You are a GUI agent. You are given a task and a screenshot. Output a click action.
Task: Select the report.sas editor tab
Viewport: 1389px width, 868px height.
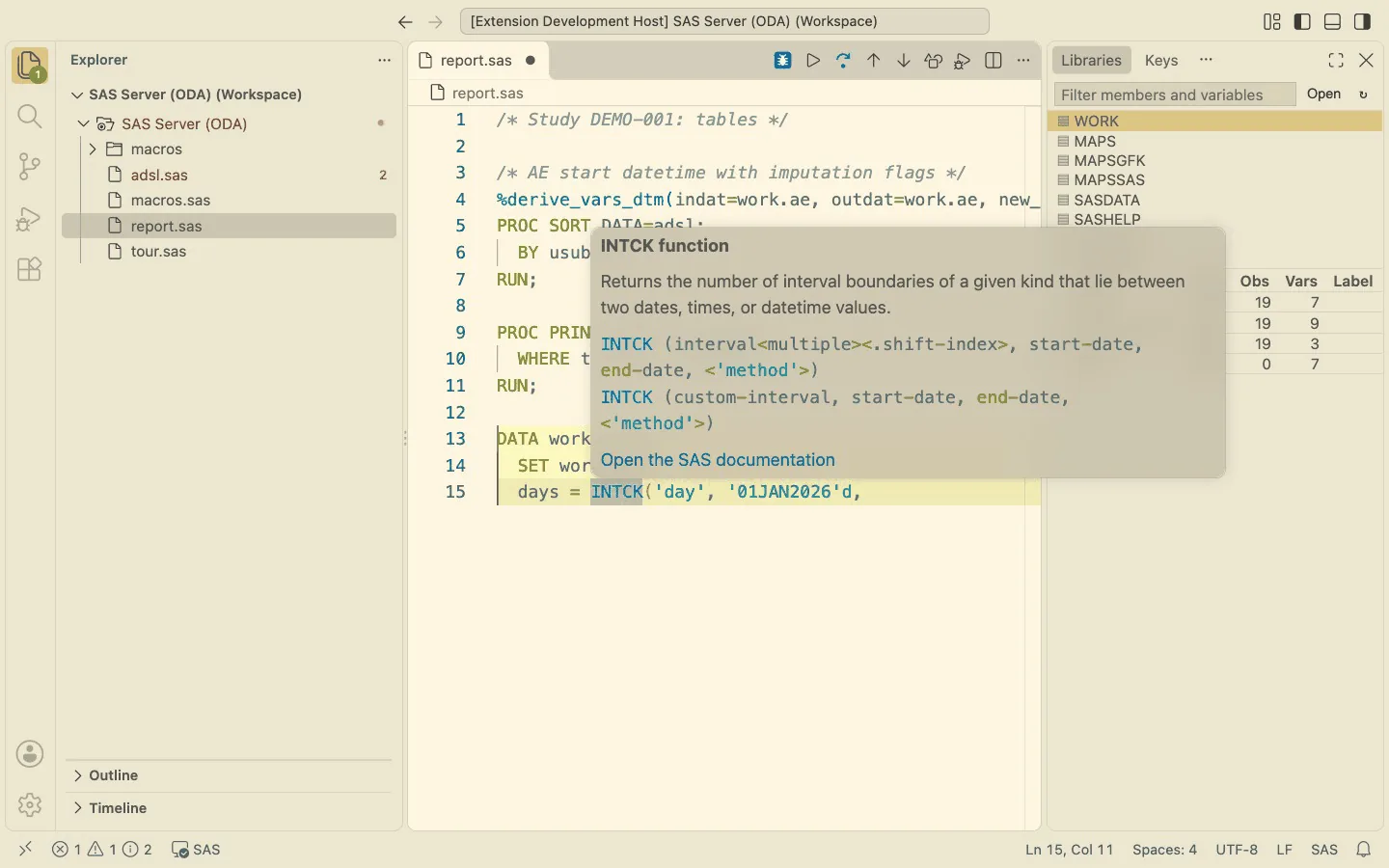[x=478, y=60]
